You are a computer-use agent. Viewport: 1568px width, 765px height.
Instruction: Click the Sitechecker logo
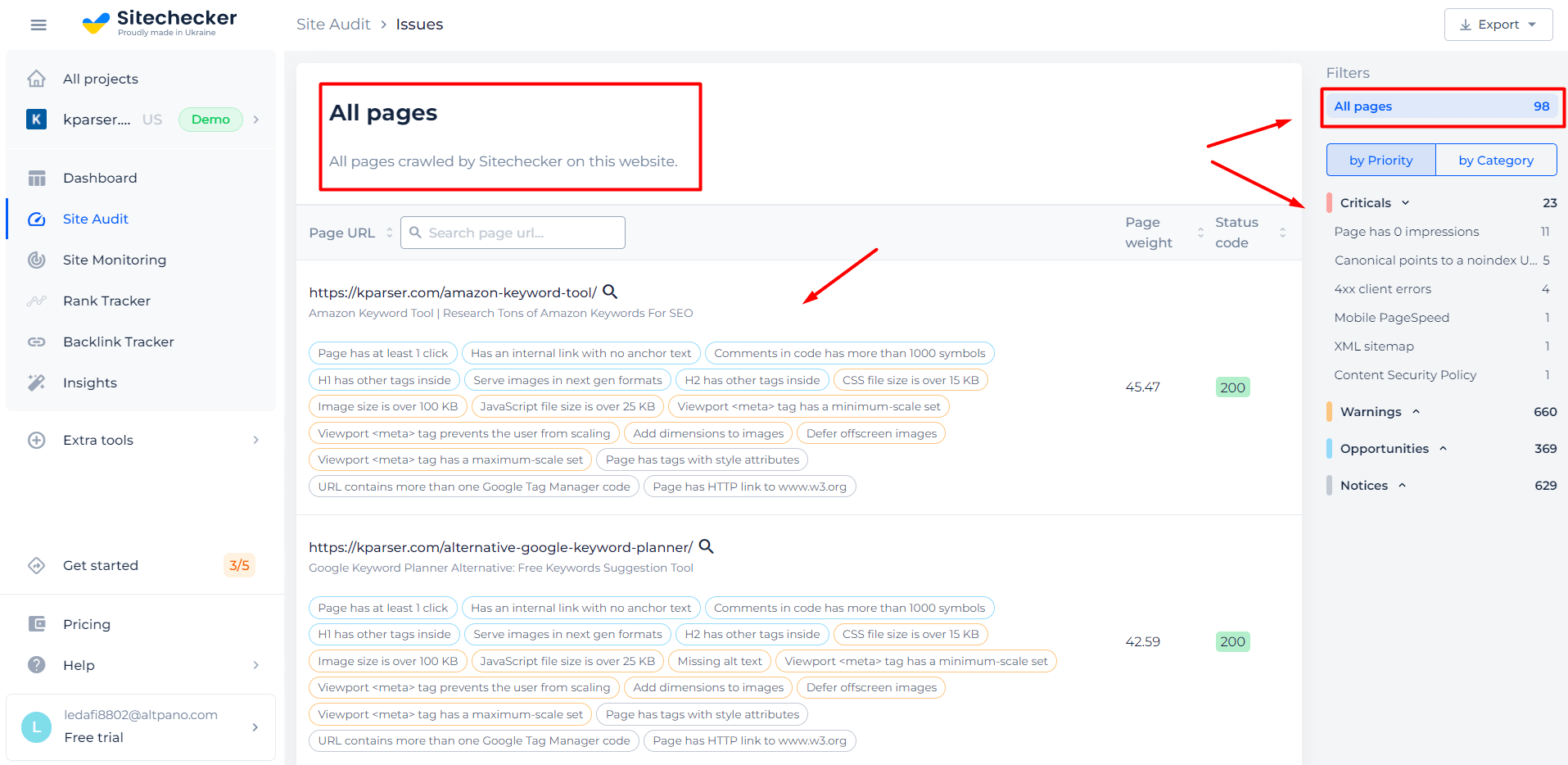(160, 23)
